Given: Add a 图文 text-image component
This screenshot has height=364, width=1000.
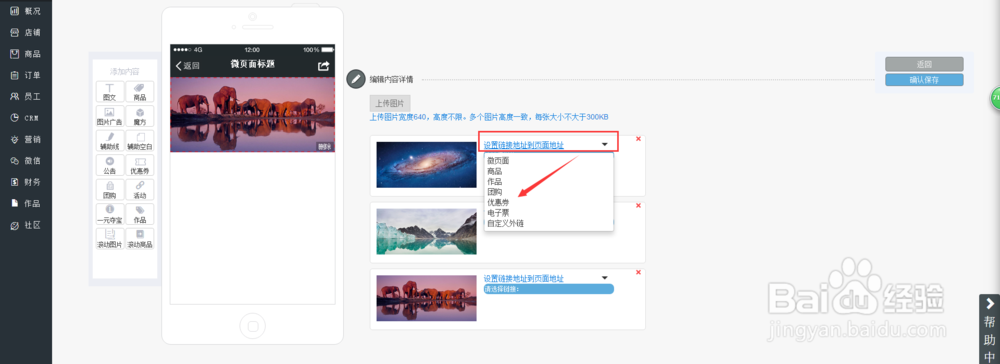Looking at the screenshot, I should pyautogui.click(x=110, y=92).
